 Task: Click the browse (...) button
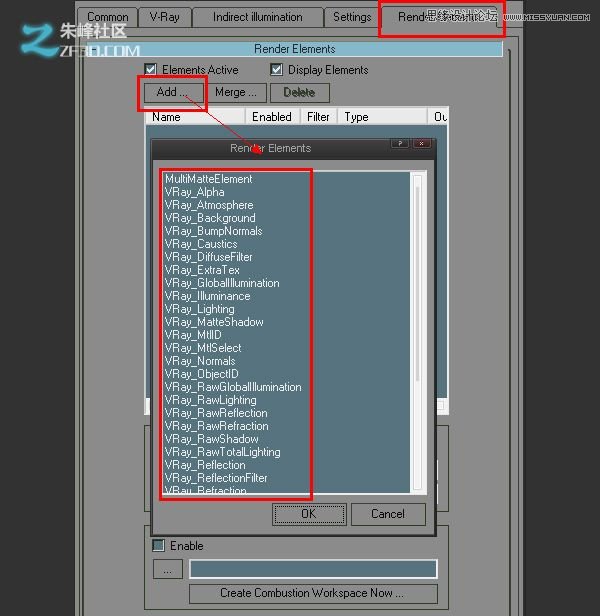coord(168,569)
